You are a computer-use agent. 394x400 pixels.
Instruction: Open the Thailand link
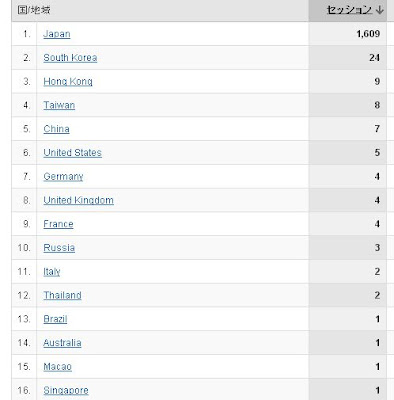tap(62, 295)
